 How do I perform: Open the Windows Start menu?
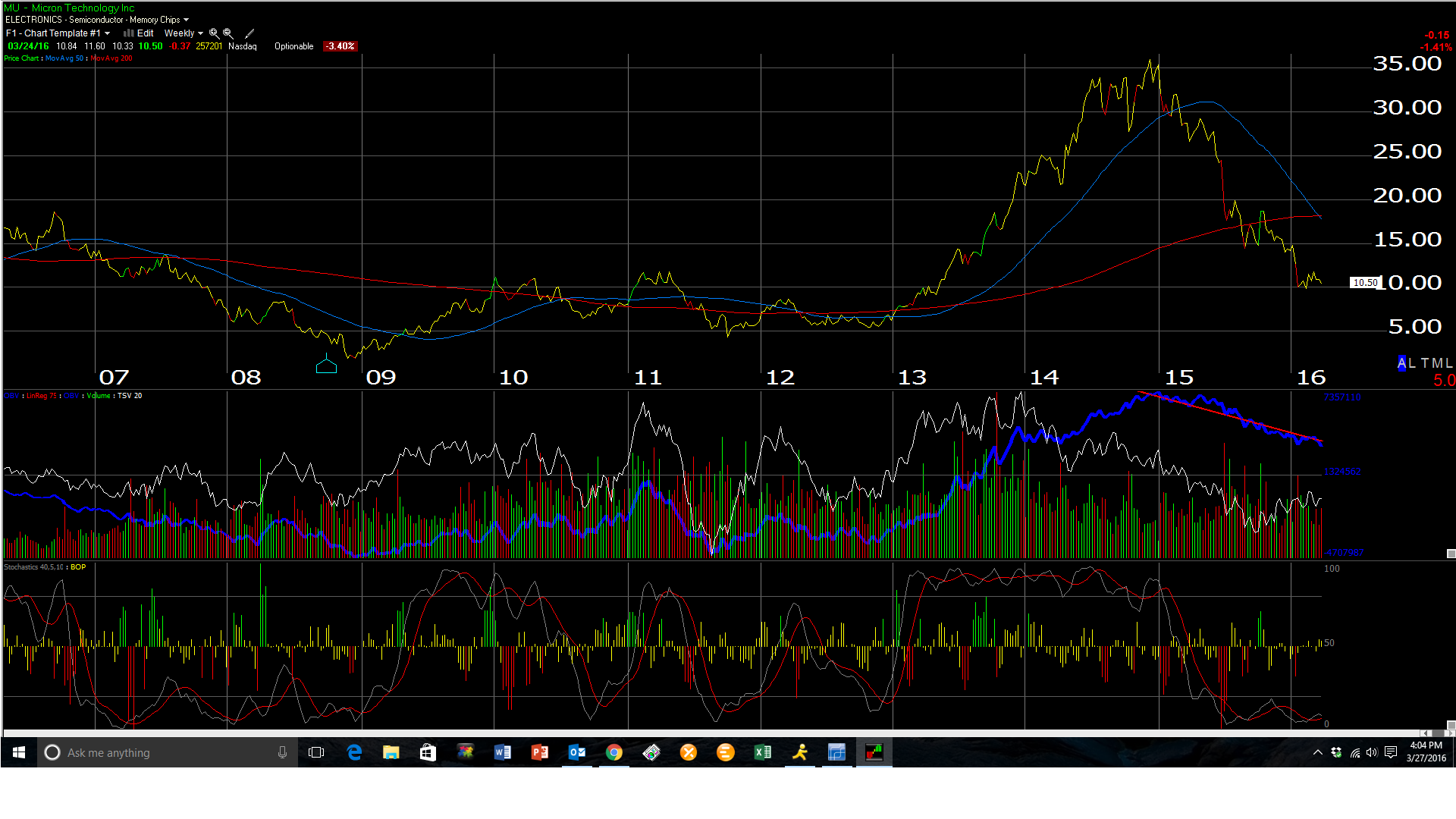(19, 752)
